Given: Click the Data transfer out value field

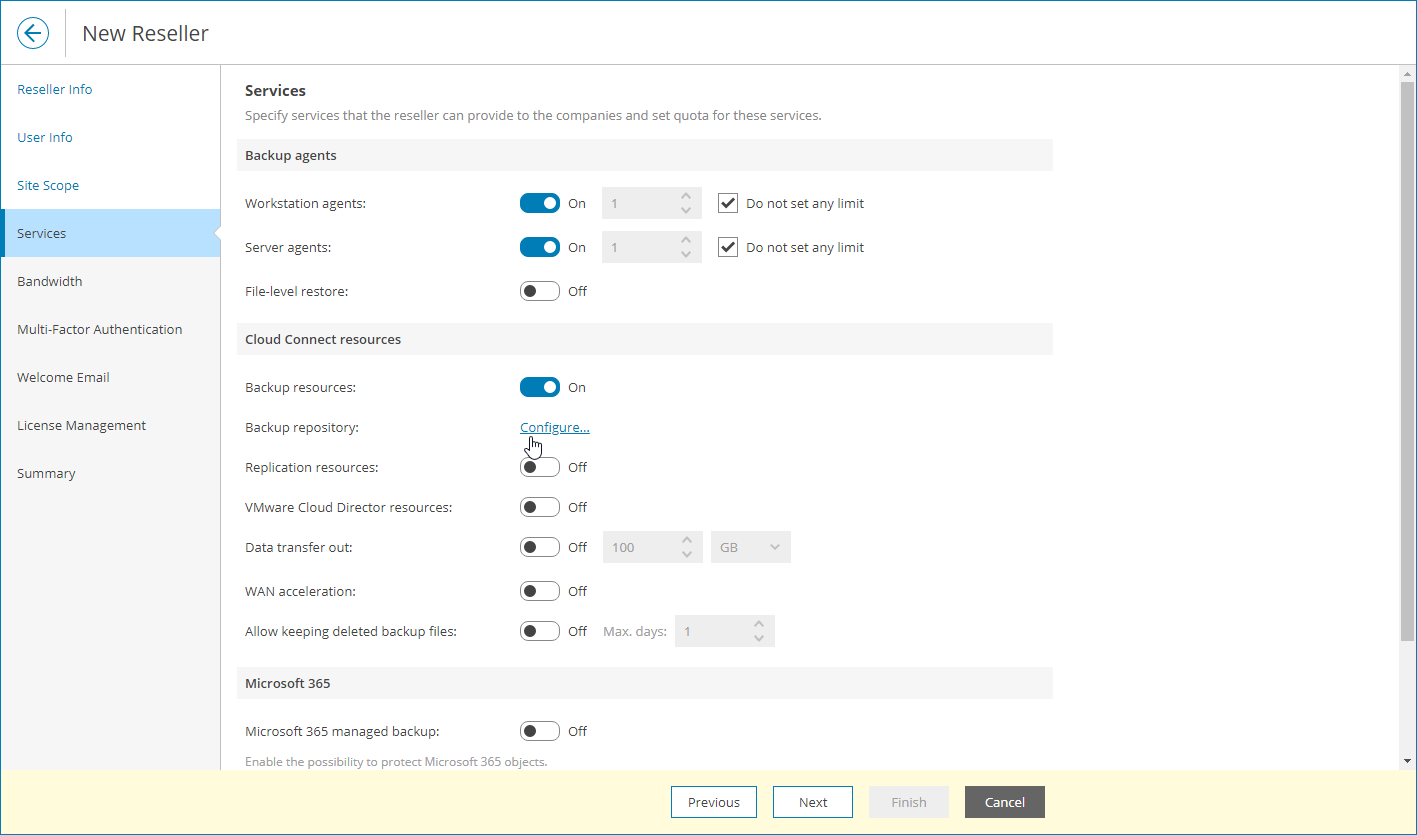Looking at the screenshot, I should (x=640, y=547).
